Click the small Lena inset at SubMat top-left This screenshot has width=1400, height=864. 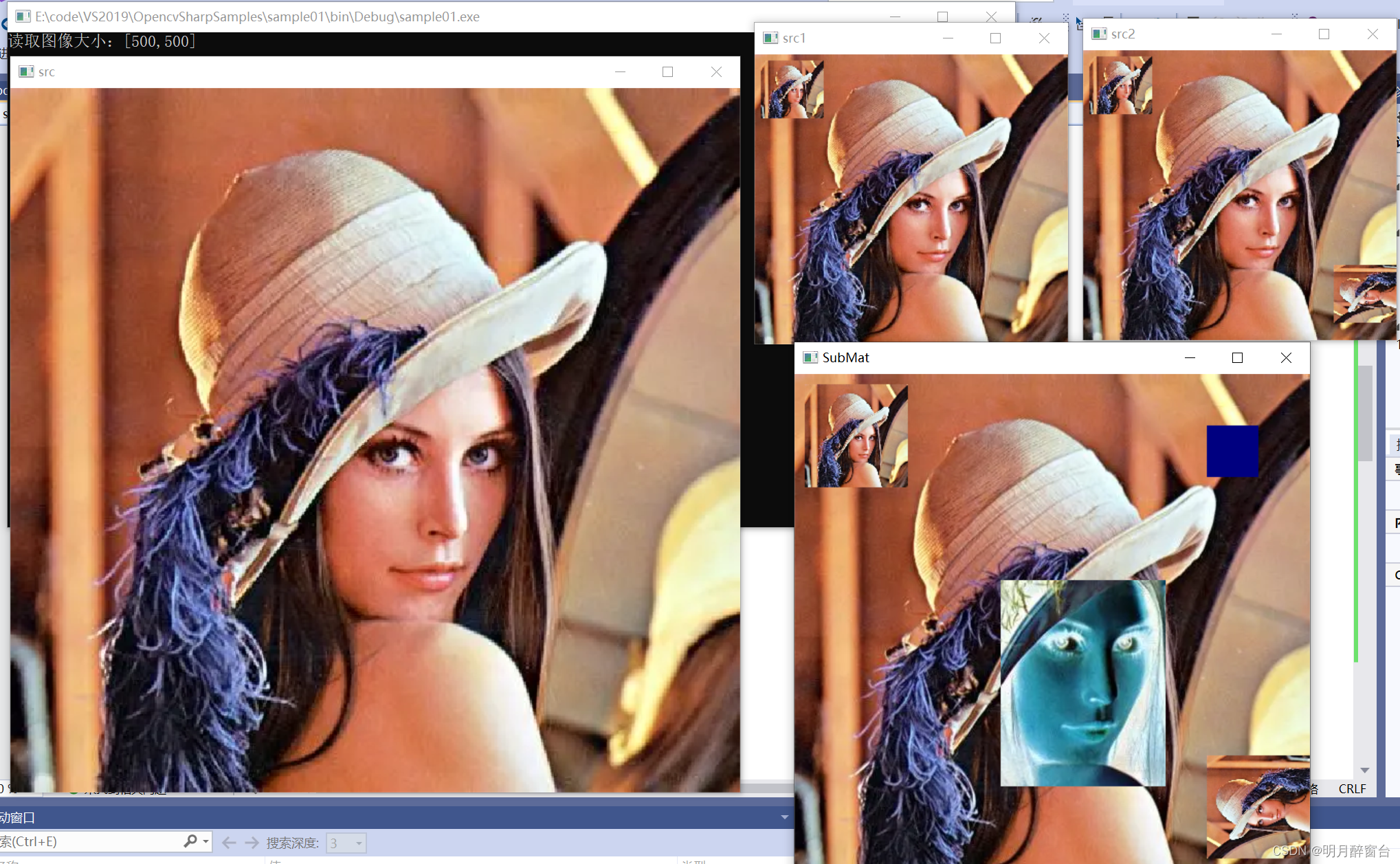(x=856, y=435)
